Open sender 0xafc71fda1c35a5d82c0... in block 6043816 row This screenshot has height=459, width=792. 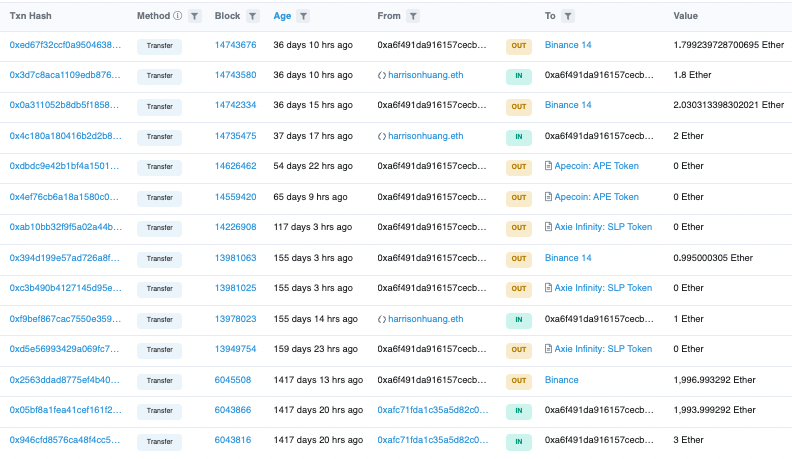click(433, 440)
